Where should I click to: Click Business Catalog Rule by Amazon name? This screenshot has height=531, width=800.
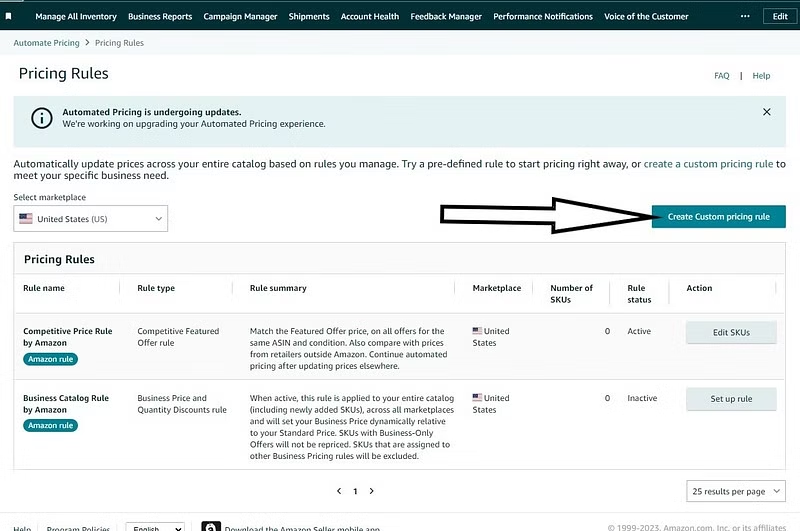click(x=66, y=403)
